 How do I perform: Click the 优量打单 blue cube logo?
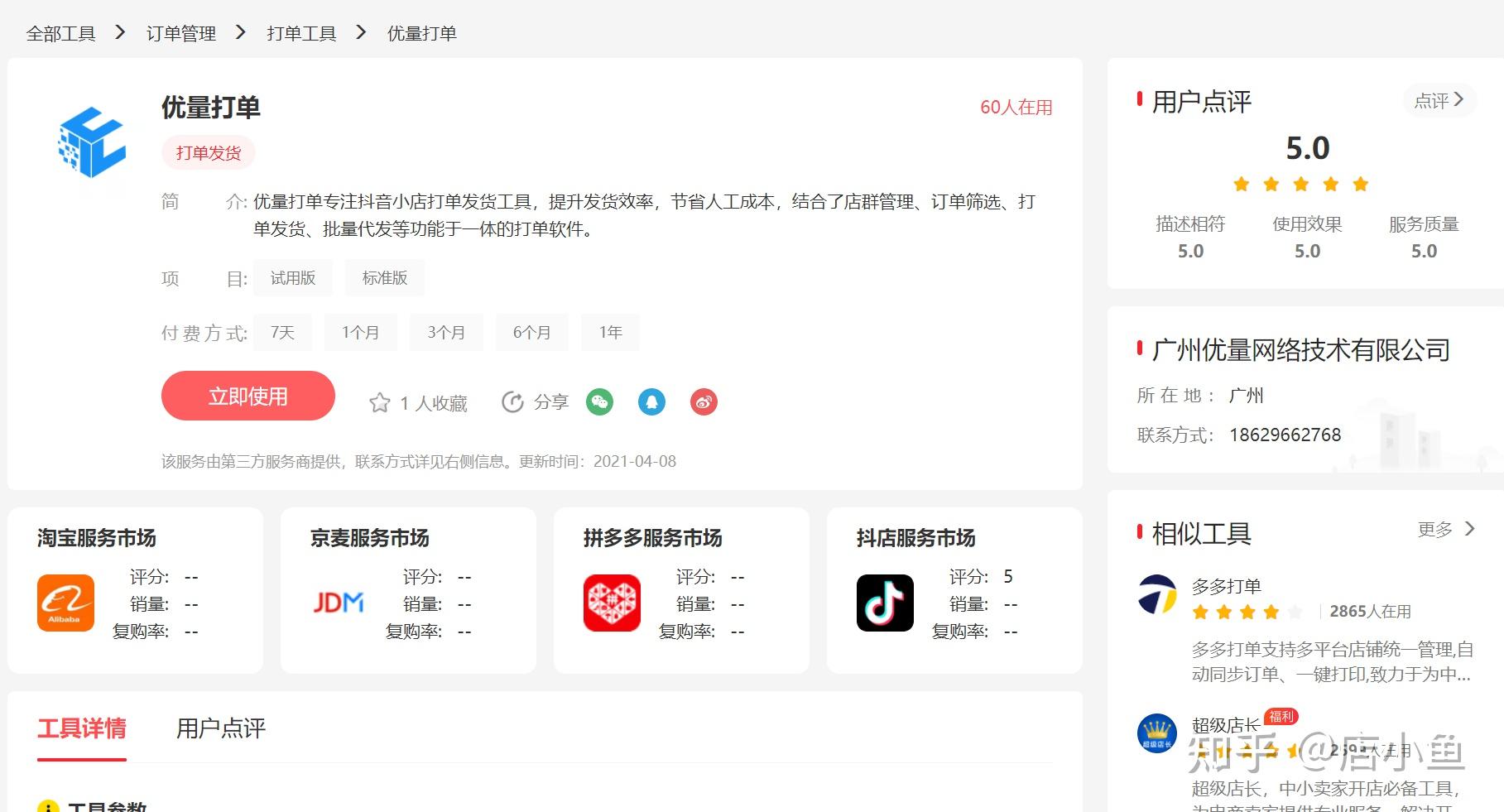point(91,142)
